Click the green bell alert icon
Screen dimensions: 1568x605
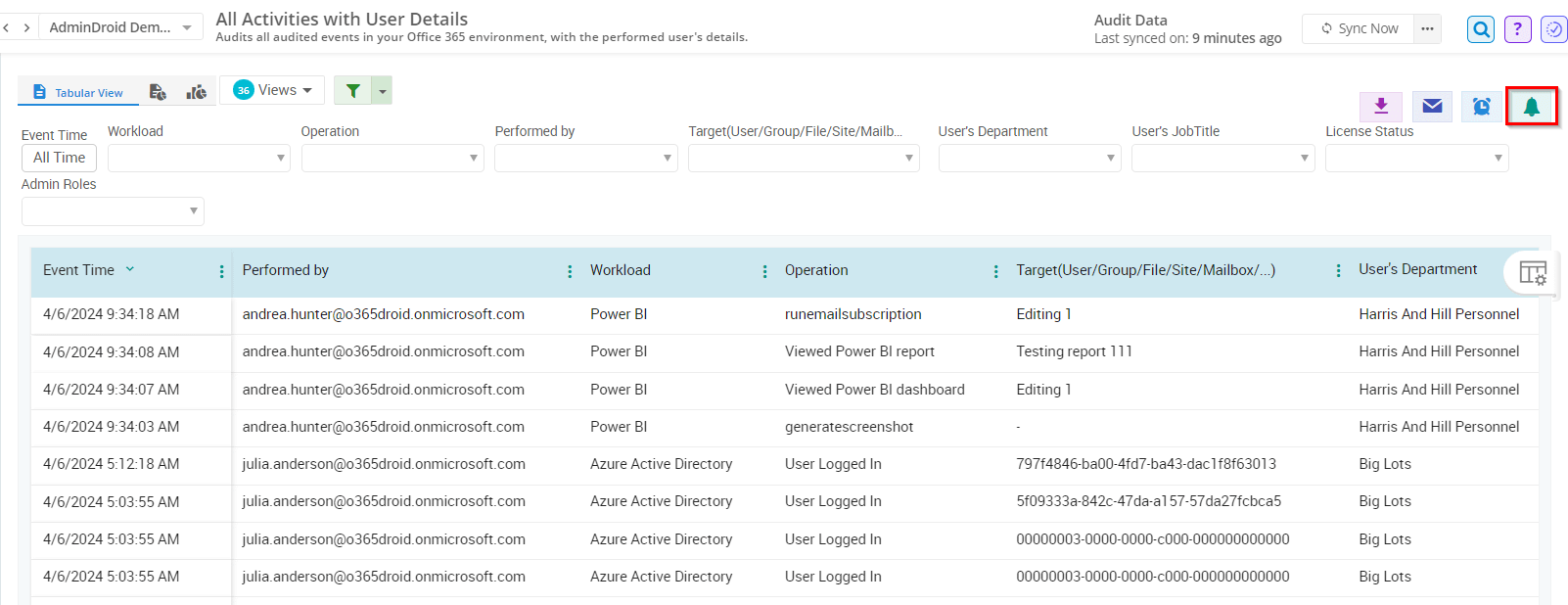[1531, 107]
